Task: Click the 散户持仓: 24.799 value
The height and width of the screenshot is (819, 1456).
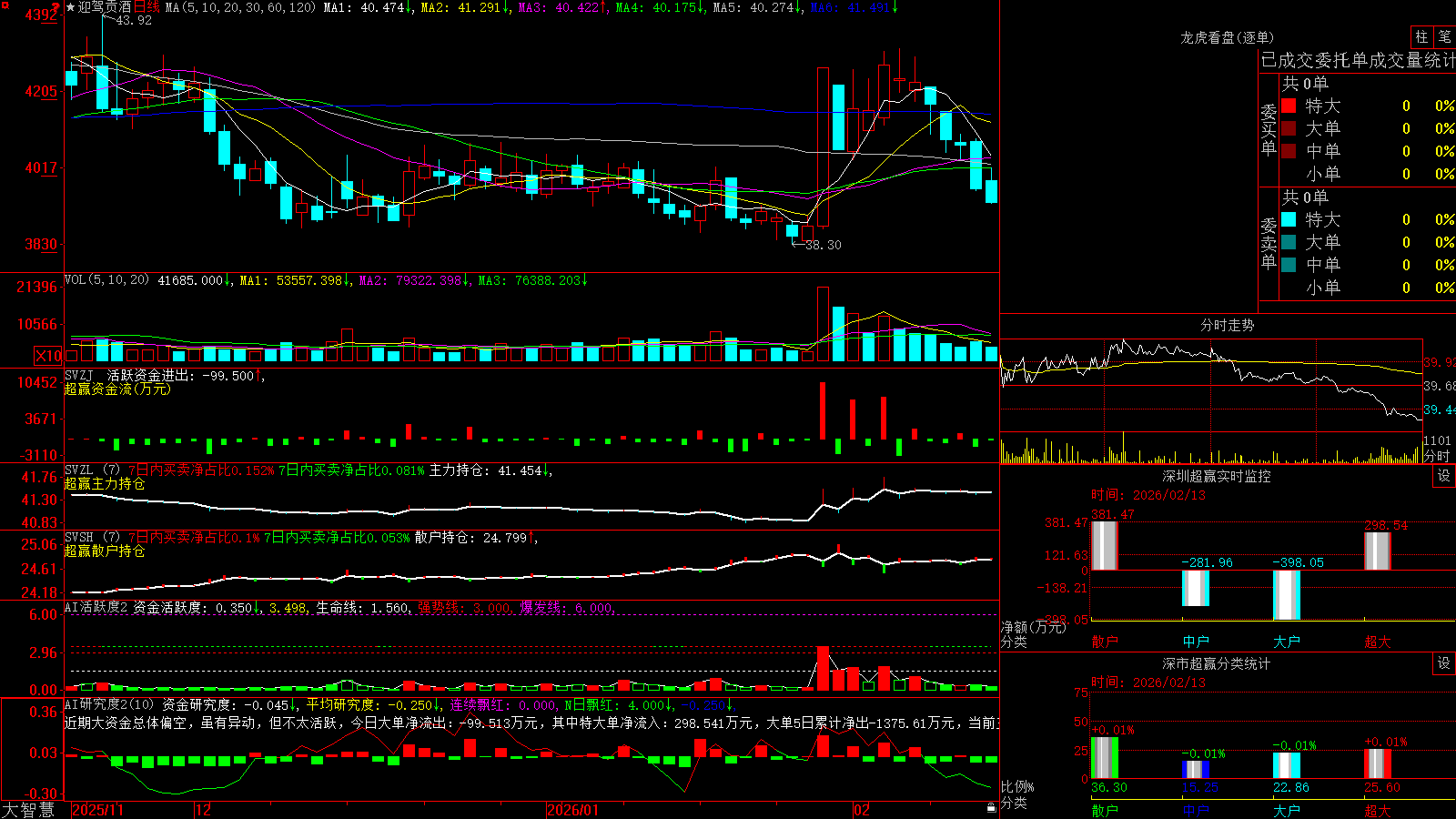Action: 473,538
